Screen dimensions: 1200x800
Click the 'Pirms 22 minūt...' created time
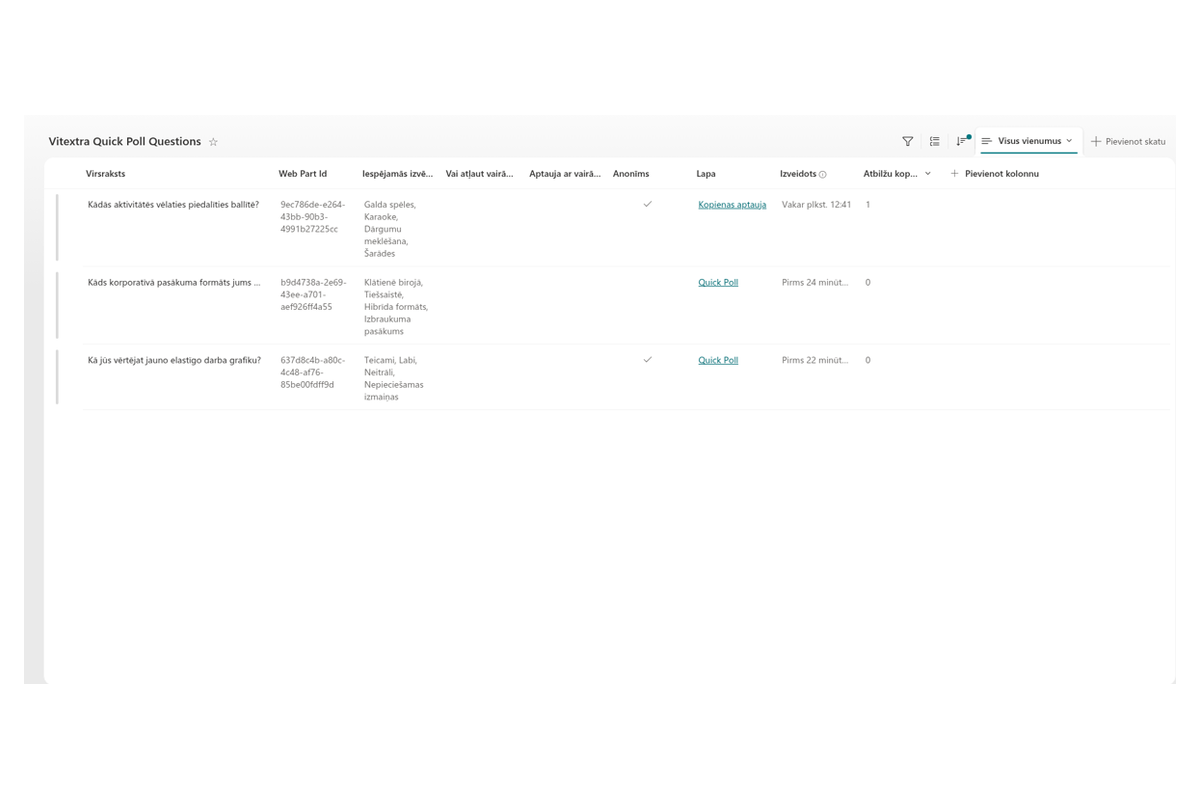point(815,360)
